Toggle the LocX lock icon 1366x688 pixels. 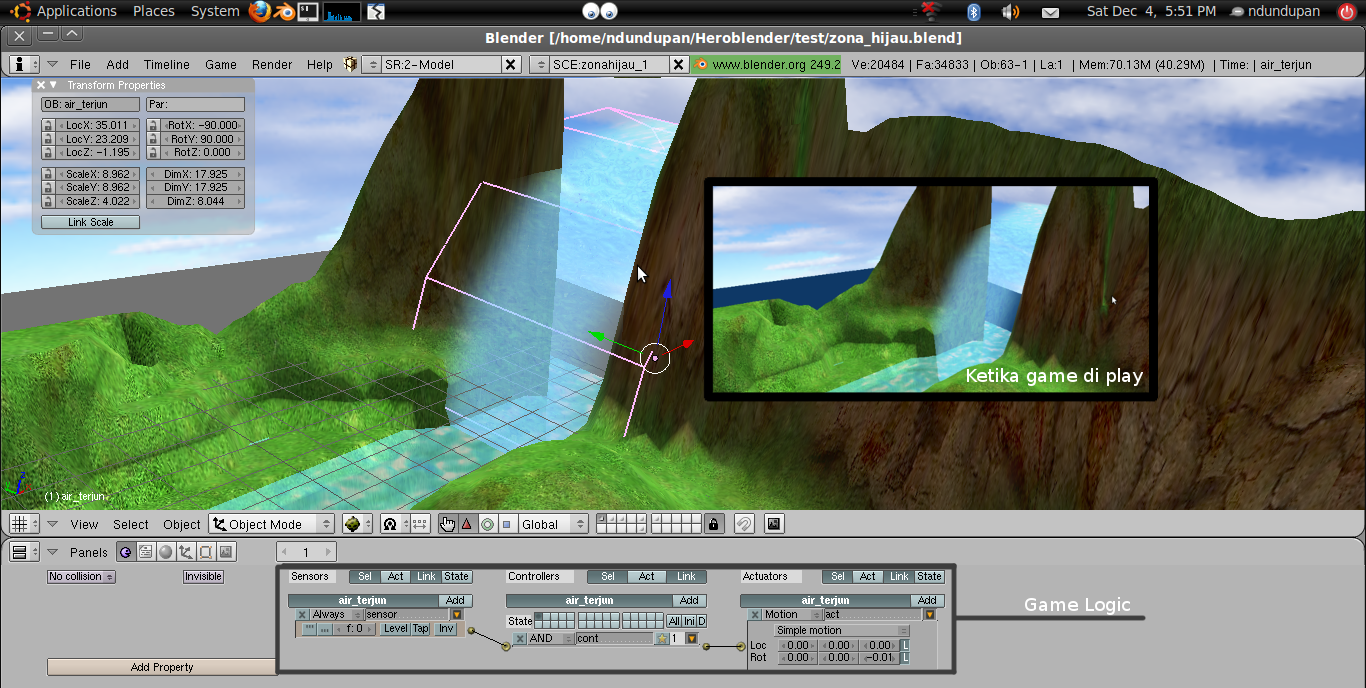click(48, 125)
